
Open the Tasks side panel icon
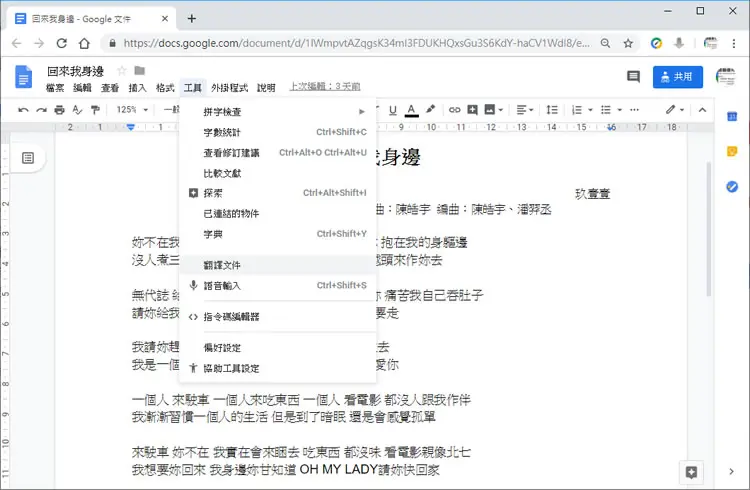[x=732, y=187]
